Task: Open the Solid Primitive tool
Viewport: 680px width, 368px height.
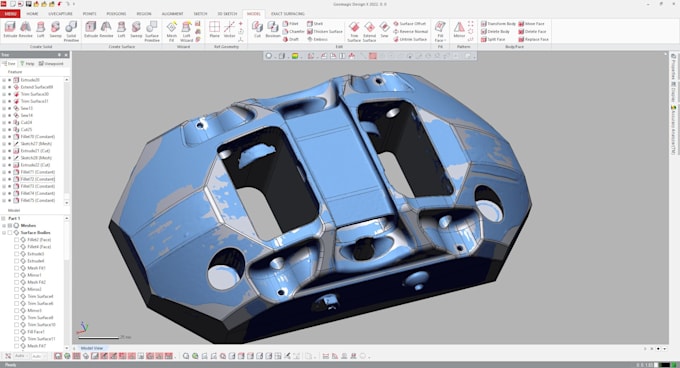Action: point(71,31)
